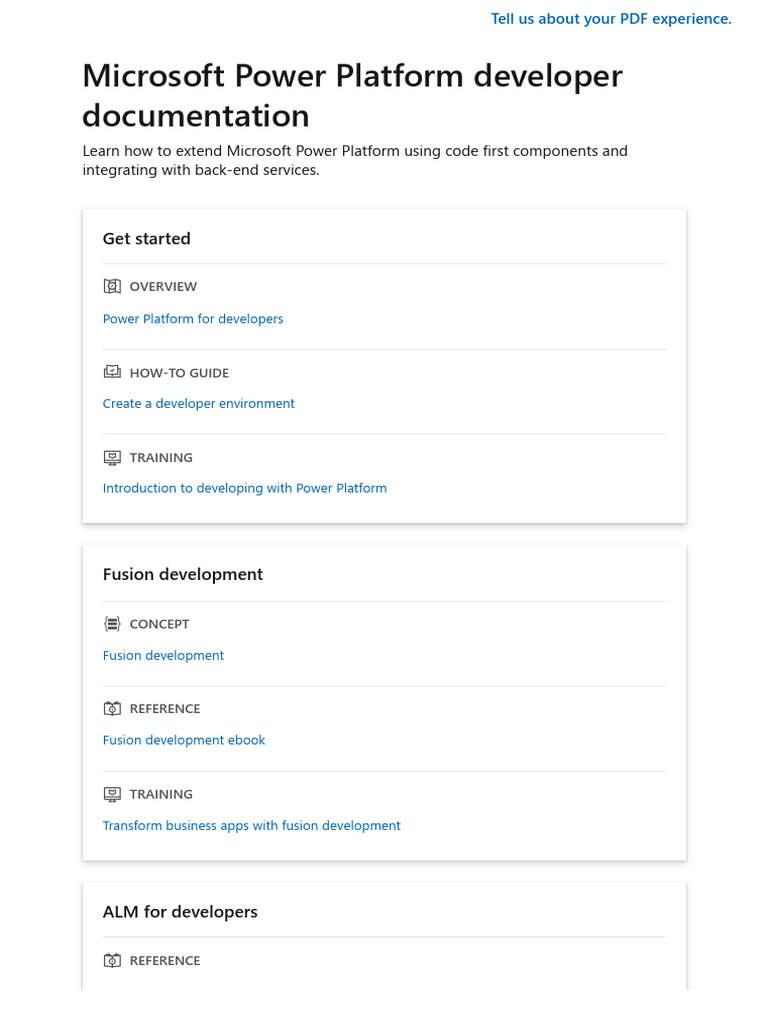Viewport: 768px width, 1024px height.
Task: Click the Reference icon in Fusion development card
Action: pos(112,708)
